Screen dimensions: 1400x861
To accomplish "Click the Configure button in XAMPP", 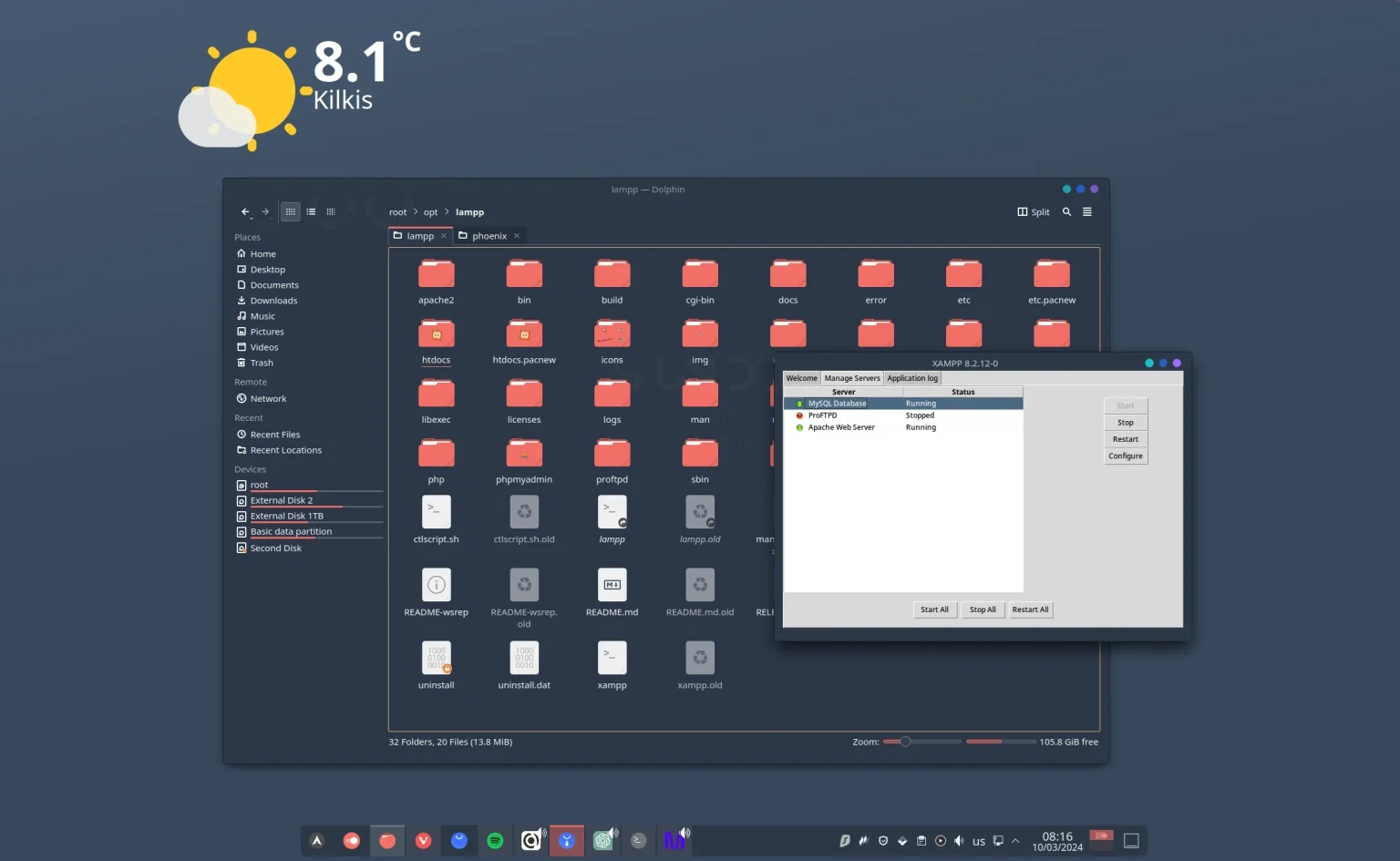I will point(1126,456).
